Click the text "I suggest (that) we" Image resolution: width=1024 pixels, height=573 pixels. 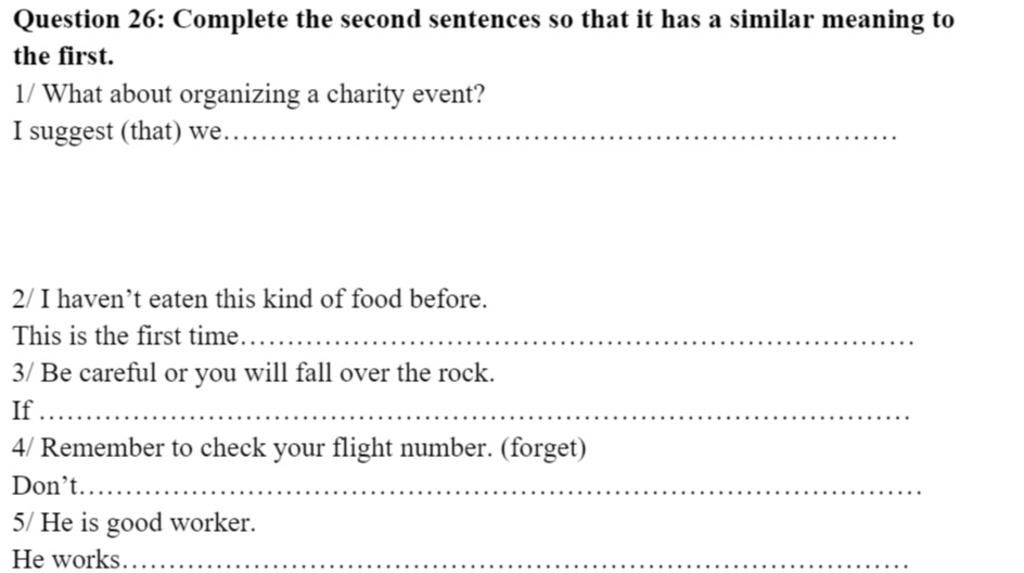click(118, 131)
